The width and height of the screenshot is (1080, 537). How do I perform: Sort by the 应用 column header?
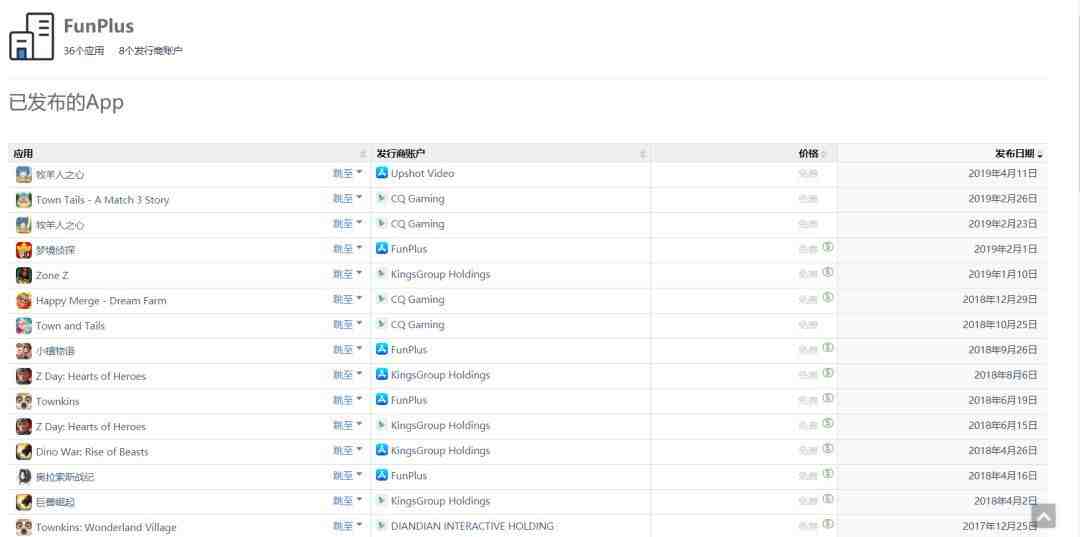point(189,154)
